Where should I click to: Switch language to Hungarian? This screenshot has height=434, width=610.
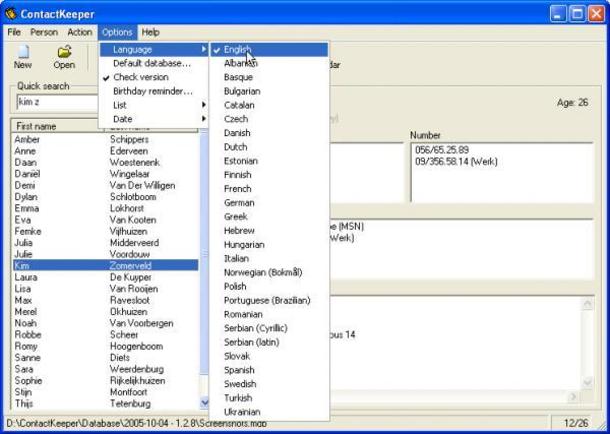[269, 245]
